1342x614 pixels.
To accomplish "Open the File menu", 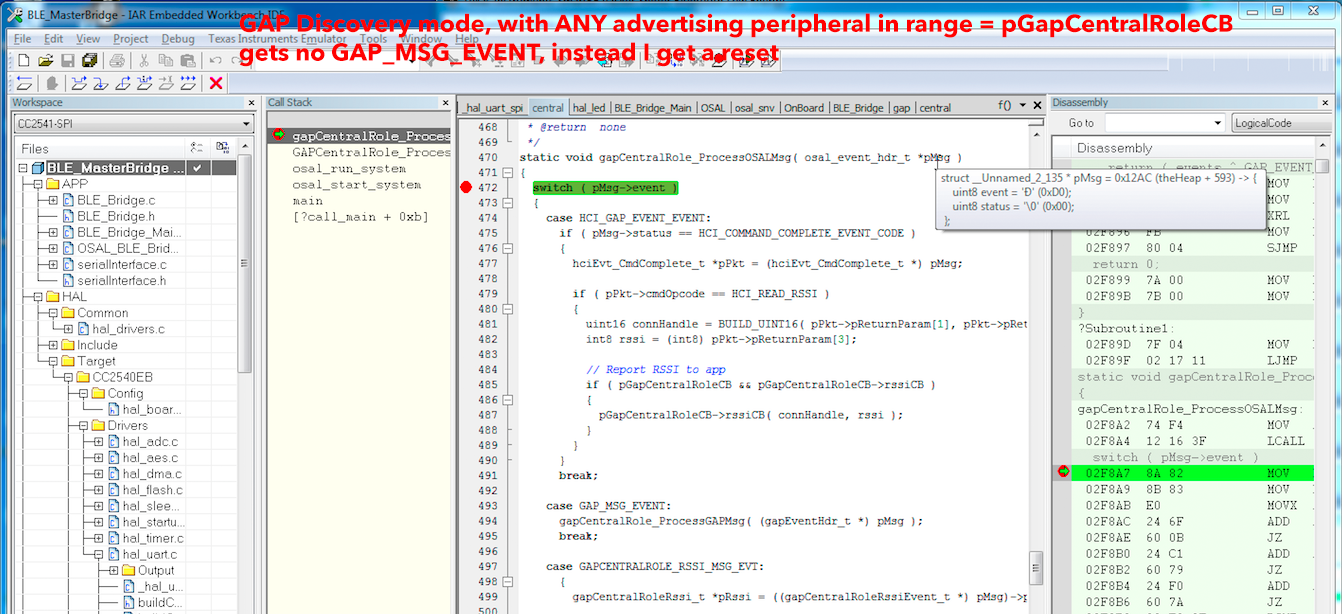I will click(x=23, y=39).
